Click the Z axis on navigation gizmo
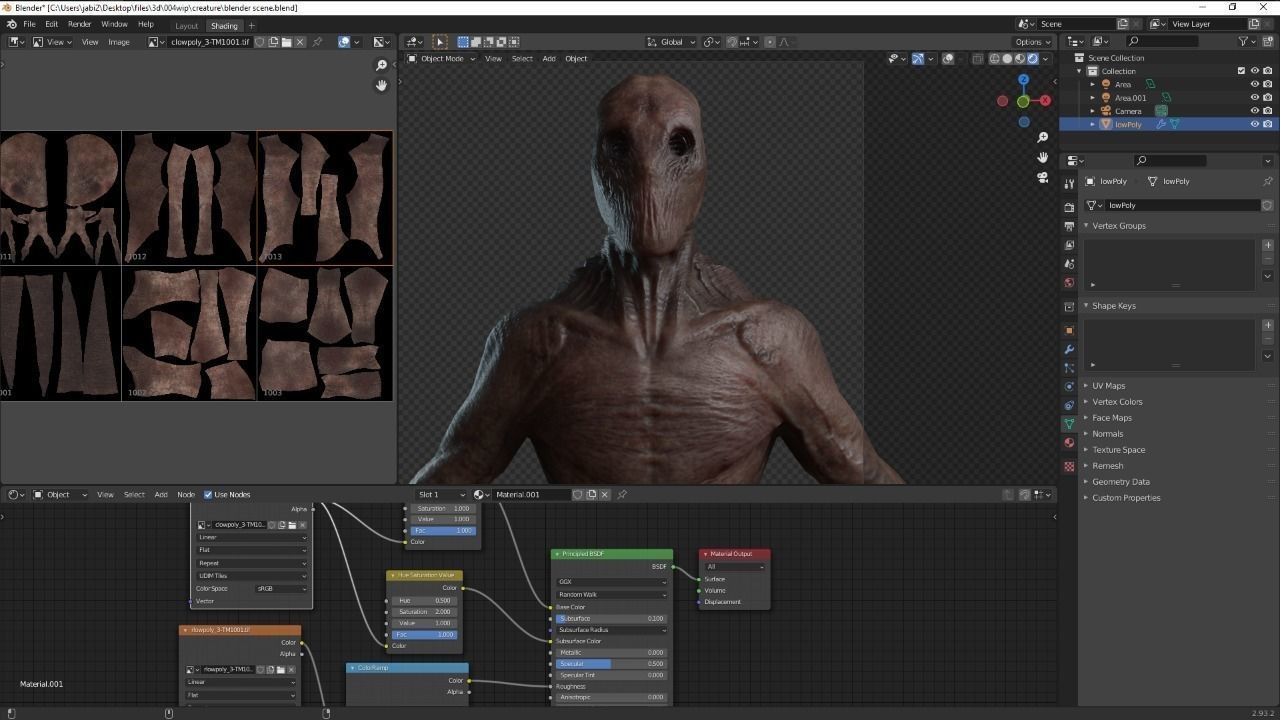Screen dimensions: 1280x720 (1023, 79)
